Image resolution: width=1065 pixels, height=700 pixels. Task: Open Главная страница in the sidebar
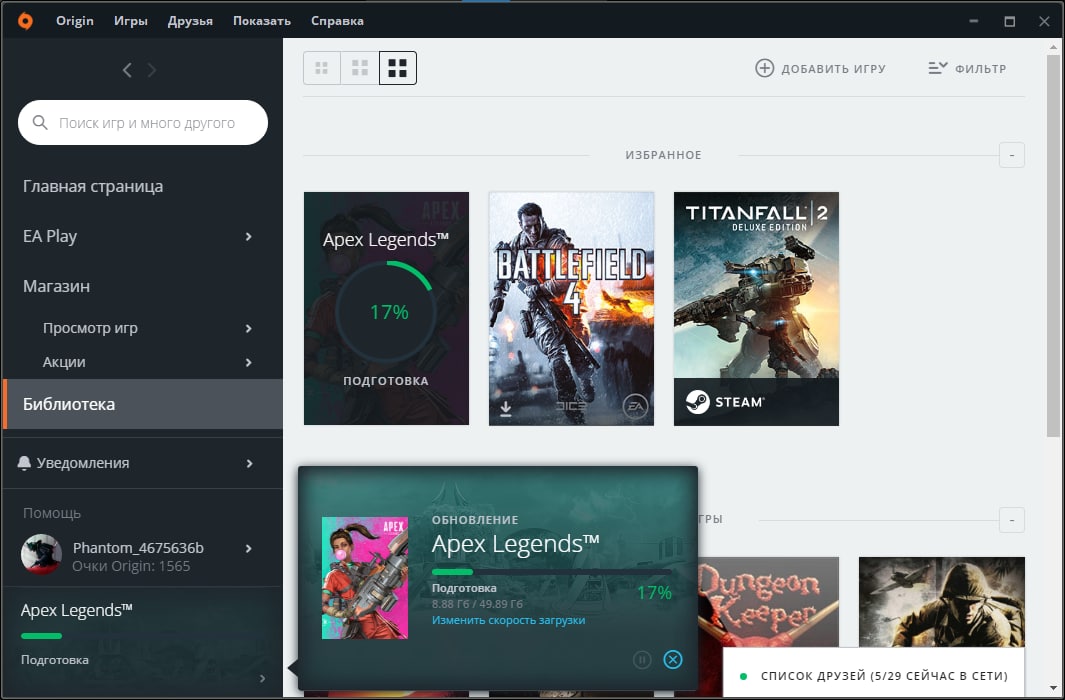pyautogui.click(x=93, y=187)
